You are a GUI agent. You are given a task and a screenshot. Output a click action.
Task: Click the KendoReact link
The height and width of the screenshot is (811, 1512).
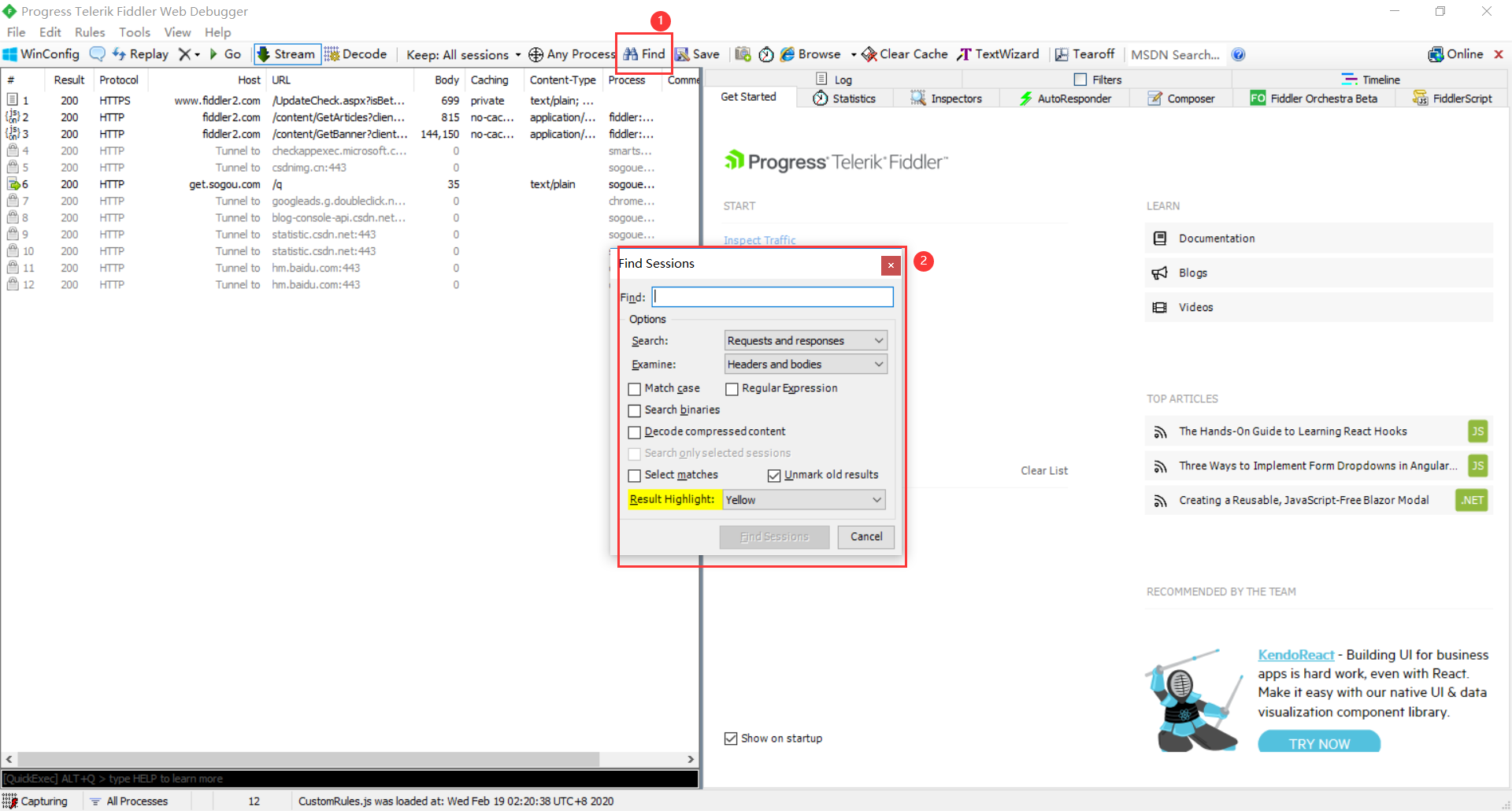[1295, 655]
